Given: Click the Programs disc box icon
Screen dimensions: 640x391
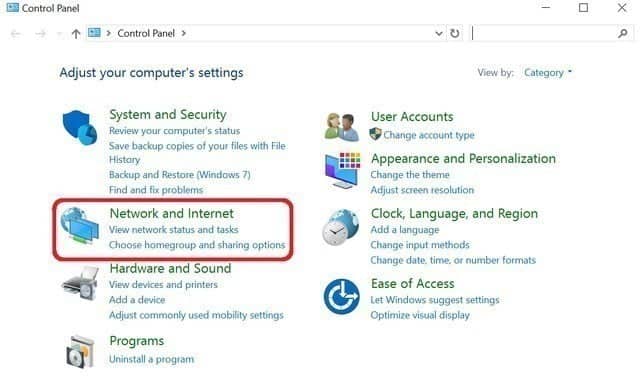Looking at the screenshot, I should [x=80, y=352].
